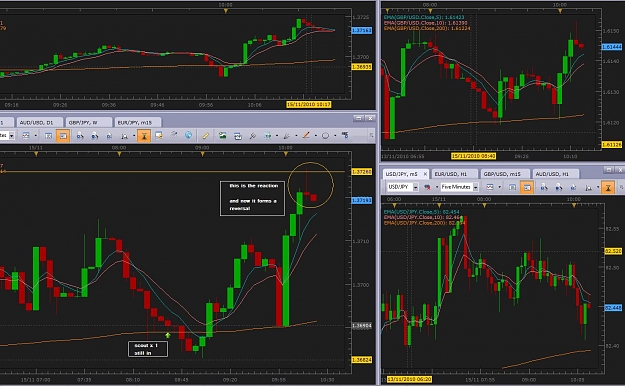Toggle highlighted orange window button in left toolbar

click(63, 136)
